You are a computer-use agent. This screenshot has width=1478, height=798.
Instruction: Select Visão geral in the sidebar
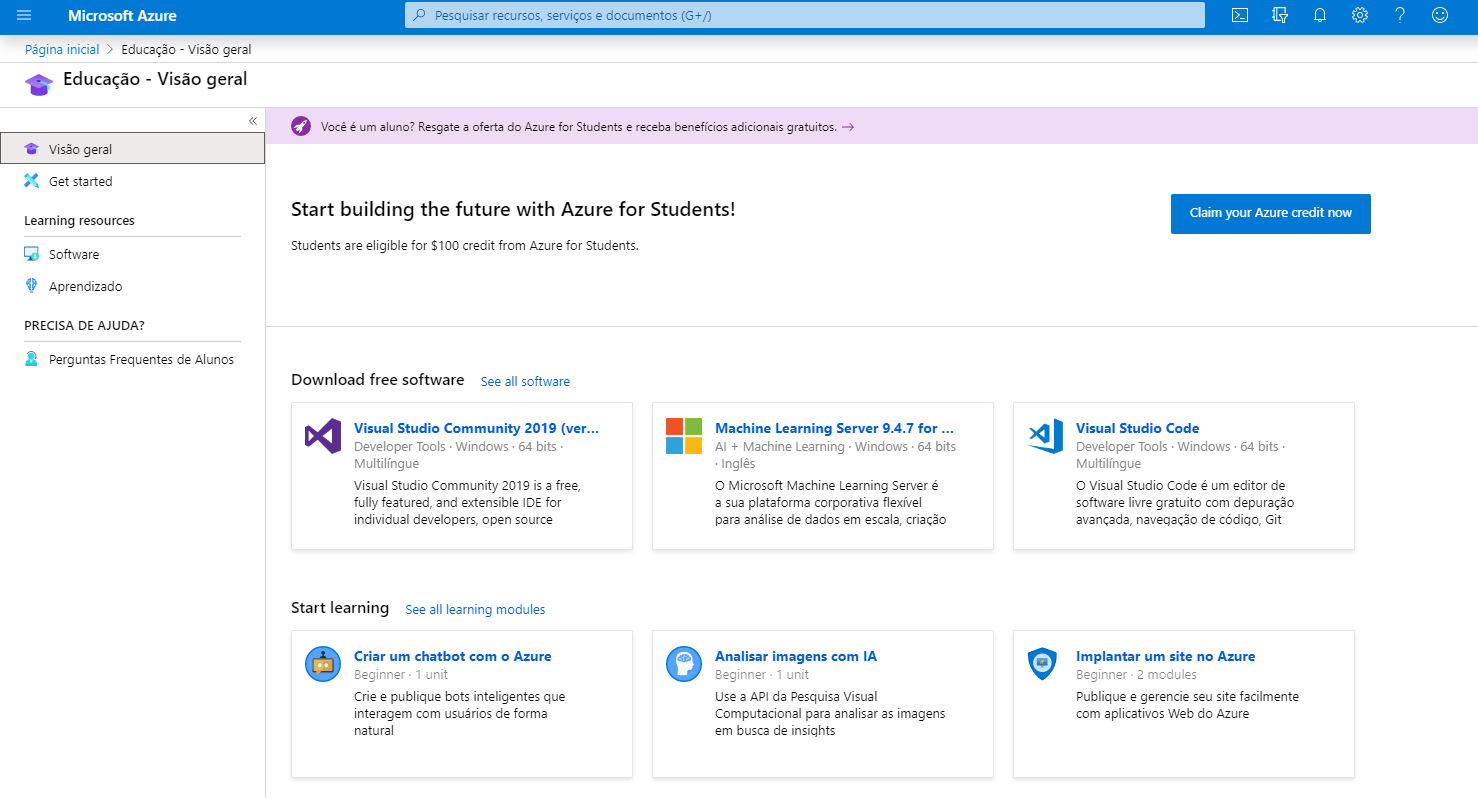[x=133, y=149]
